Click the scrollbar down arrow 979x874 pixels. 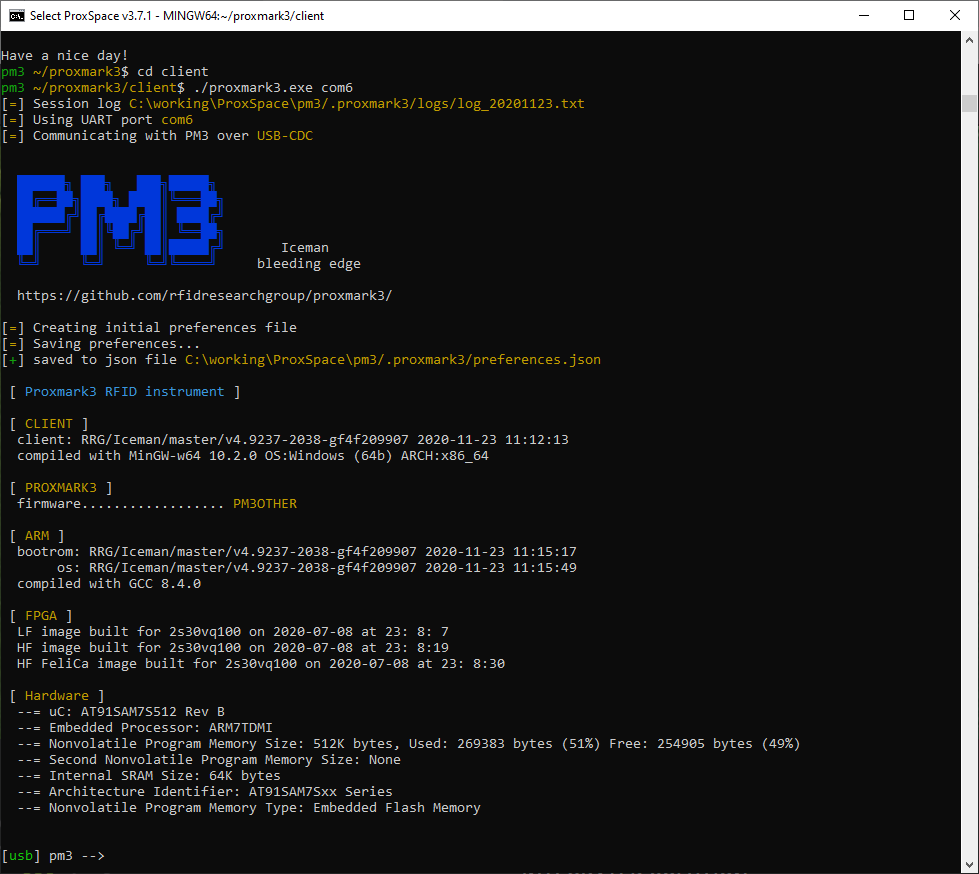pyautogui.click(x=969, y=863)
